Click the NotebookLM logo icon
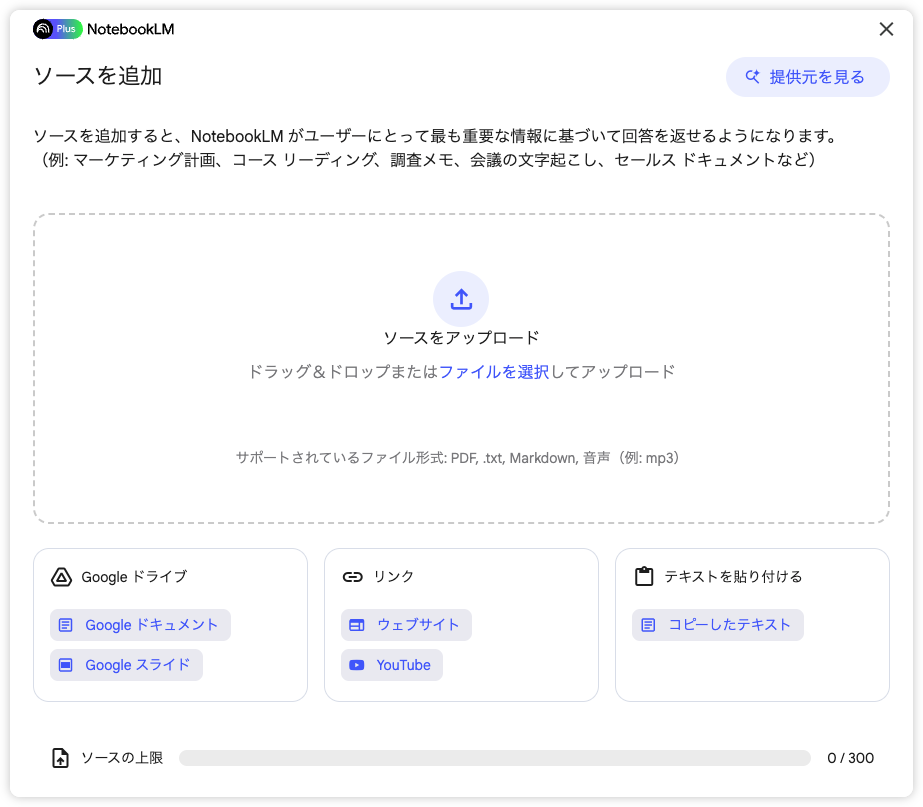 click(x=43, y=29)
